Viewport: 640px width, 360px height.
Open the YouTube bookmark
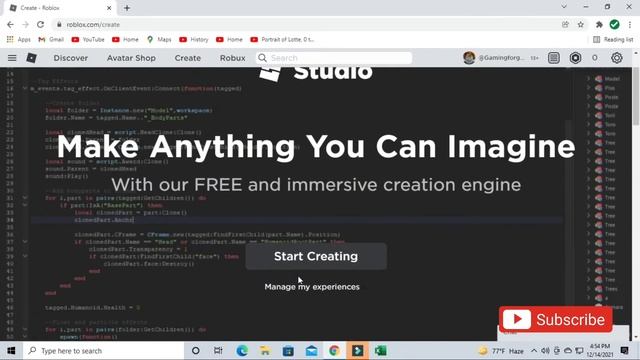[x=88, y=40]
